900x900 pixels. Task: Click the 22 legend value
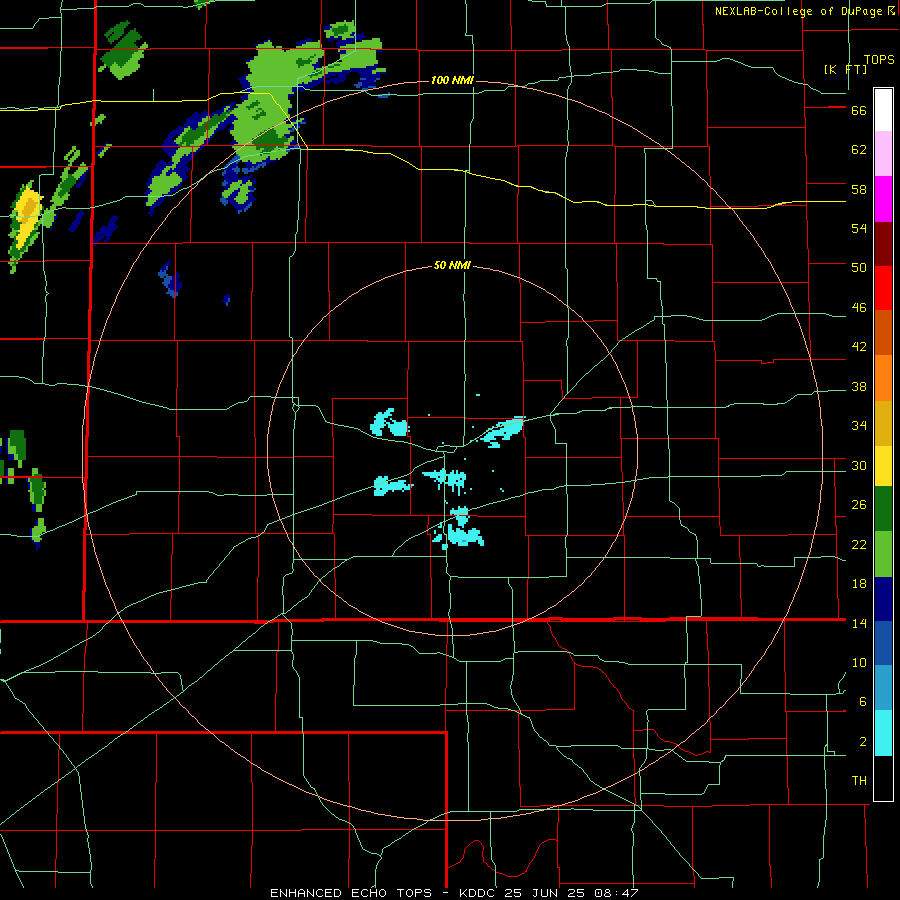(859, 544)
